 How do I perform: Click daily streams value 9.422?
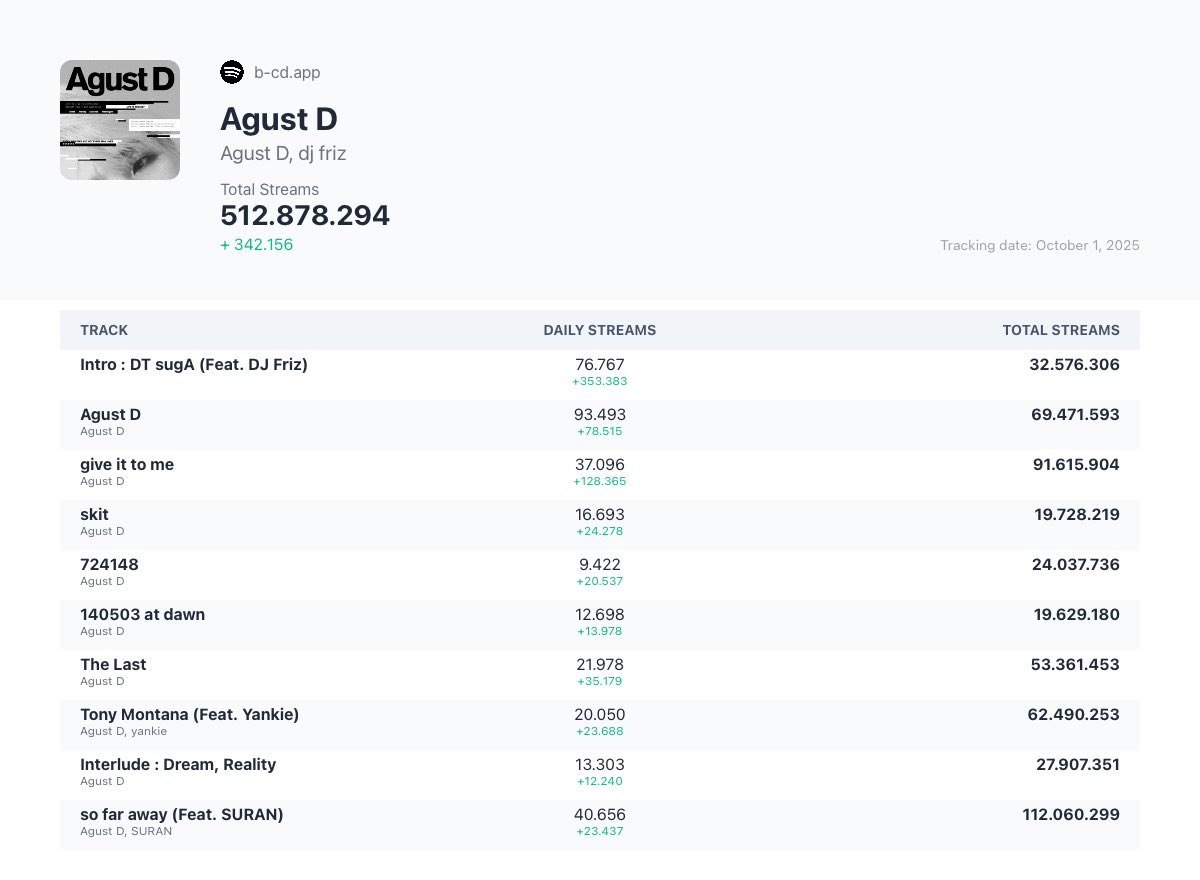(x=600, y=565)
